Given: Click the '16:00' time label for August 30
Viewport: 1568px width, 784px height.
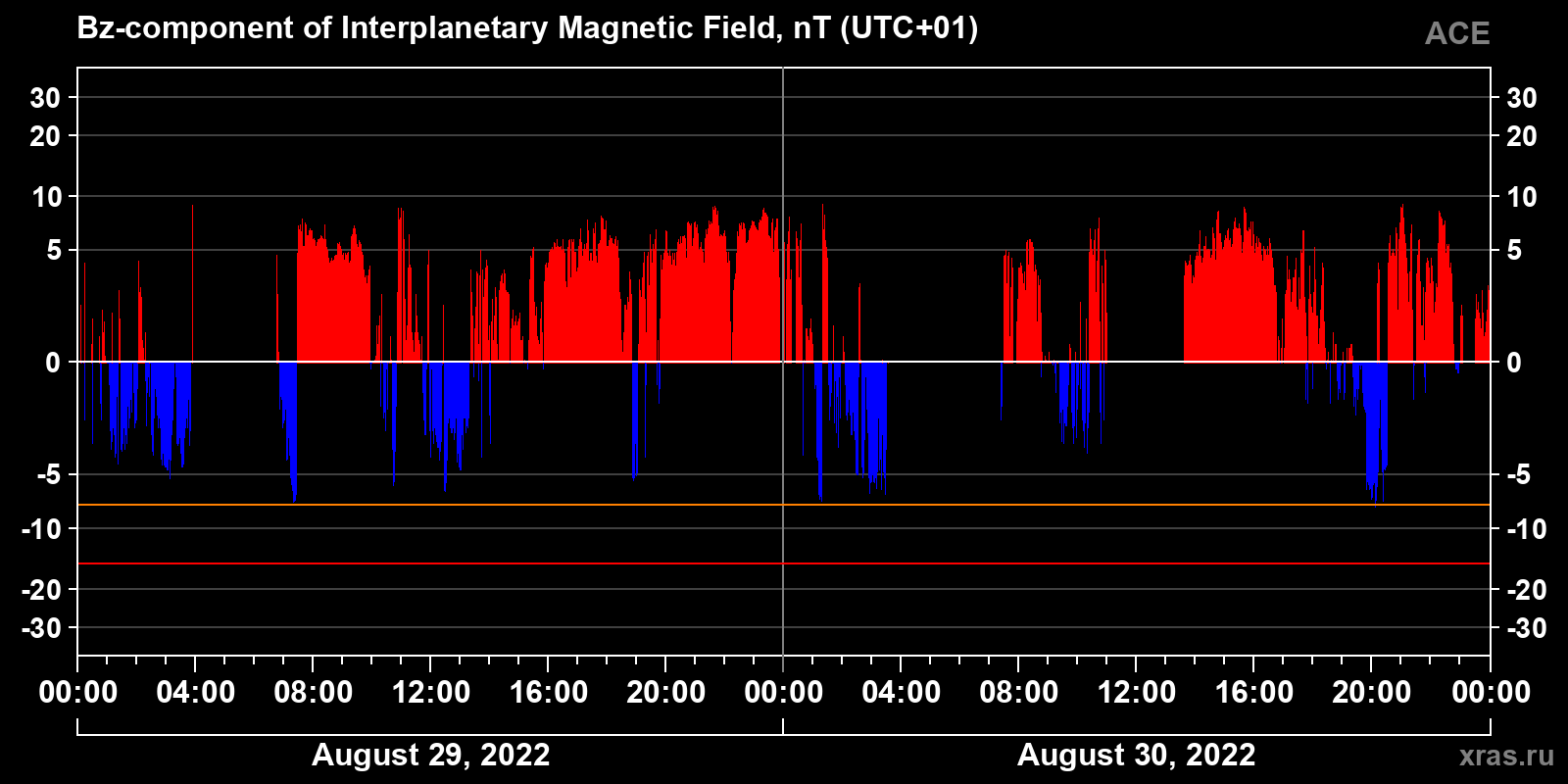Looking at the screenshot, I should click(x=1254, y=692).
